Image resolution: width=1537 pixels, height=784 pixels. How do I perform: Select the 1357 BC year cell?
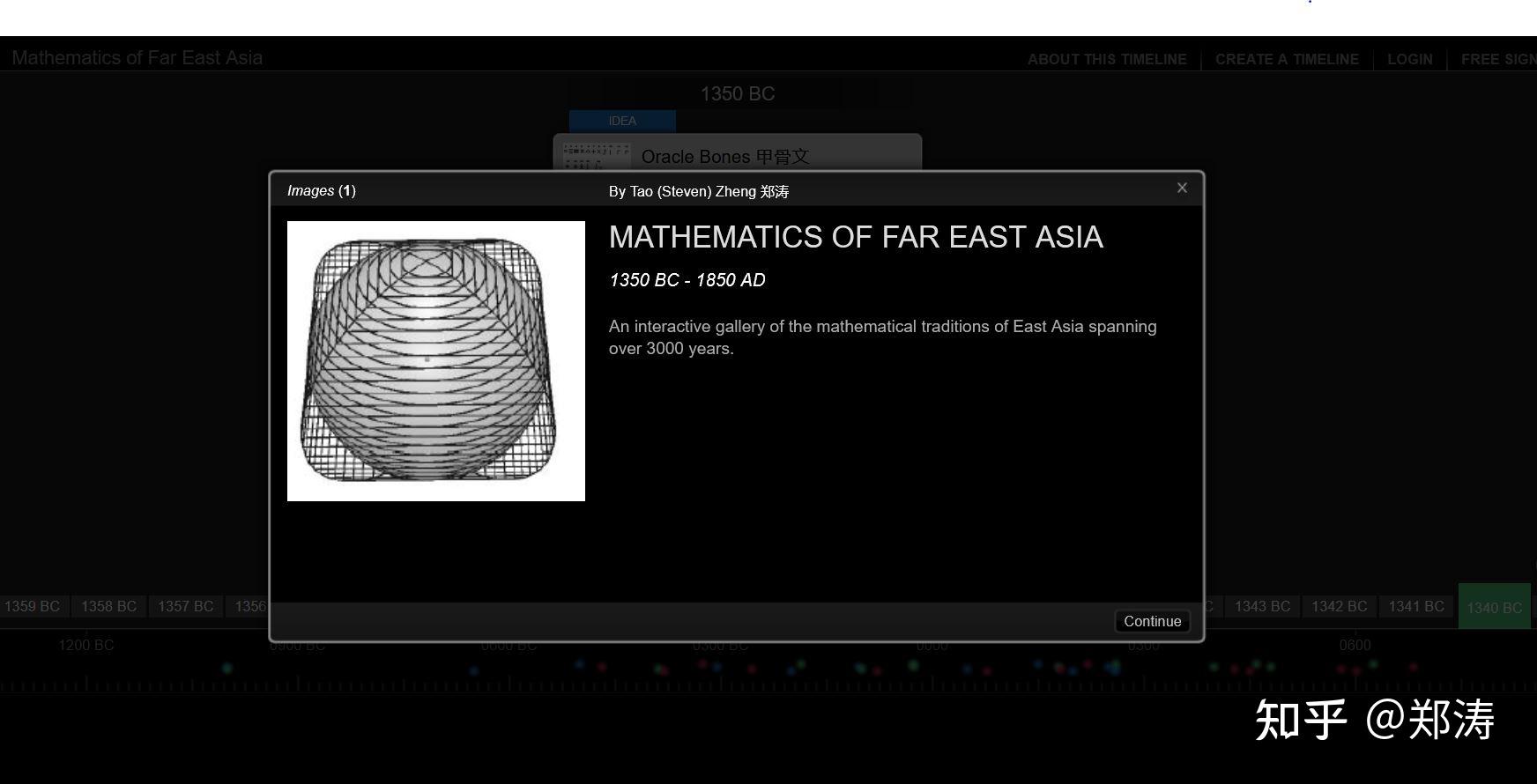[186, 606]
